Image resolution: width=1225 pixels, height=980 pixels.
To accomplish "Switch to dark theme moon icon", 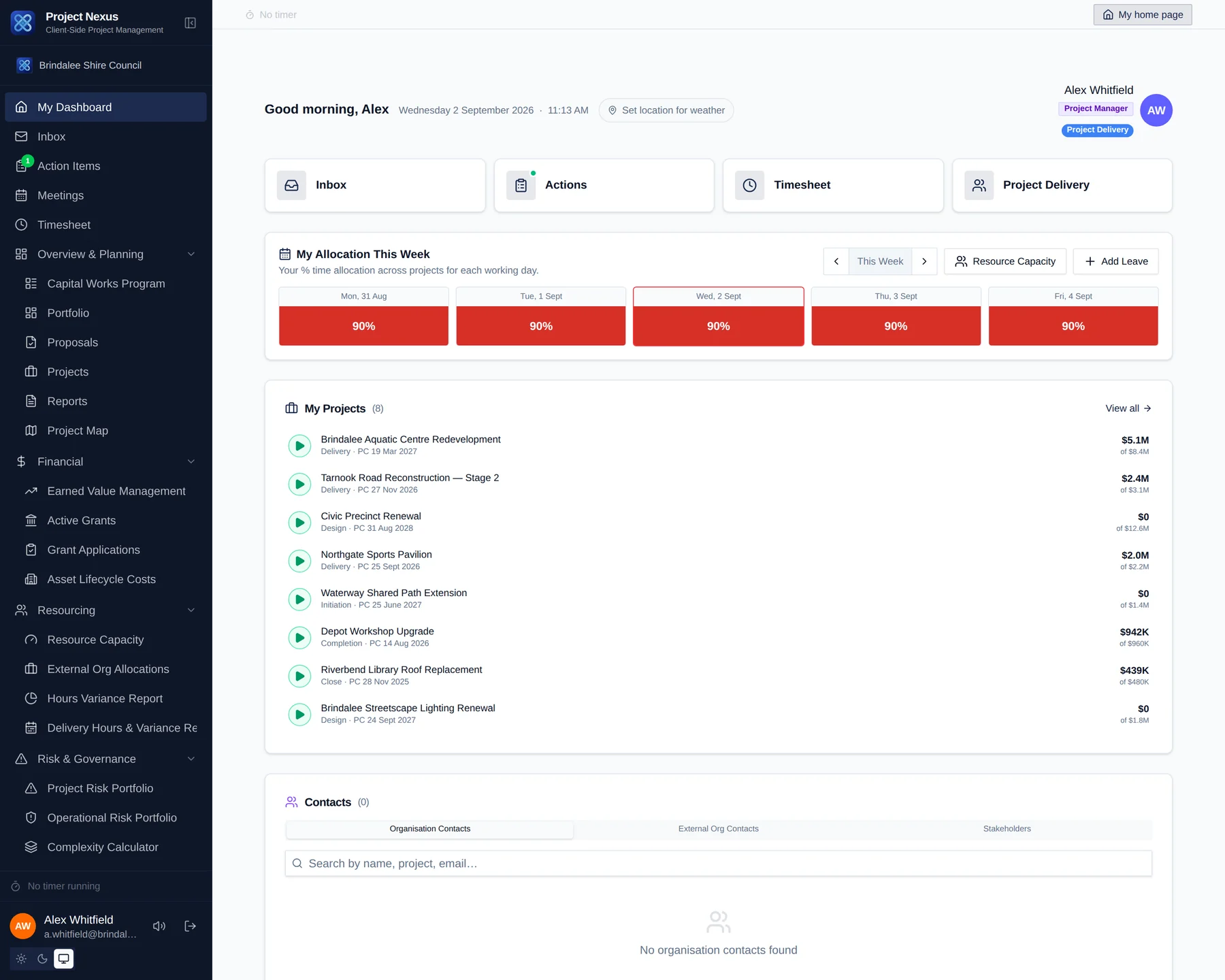I will [x=42, y=959].
